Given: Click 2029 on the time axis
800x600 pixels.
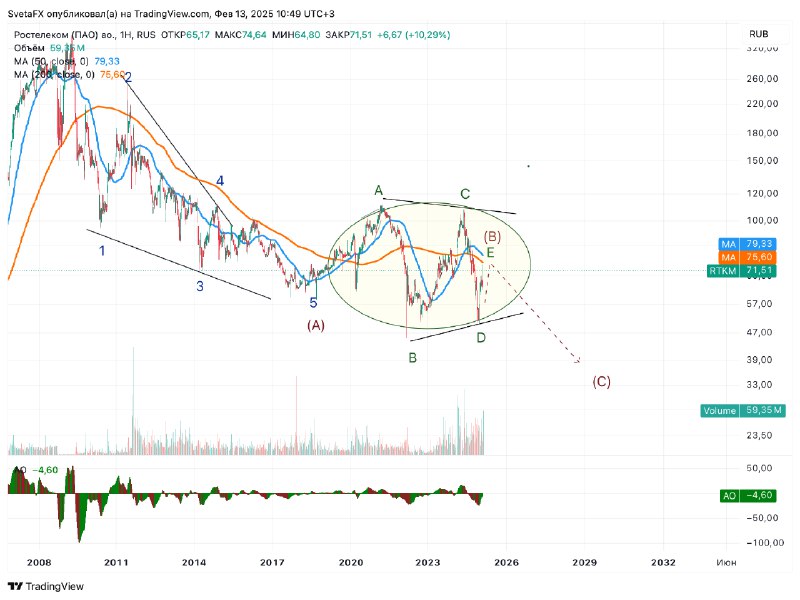Looking at the screenshot, I should pos(584,563).
